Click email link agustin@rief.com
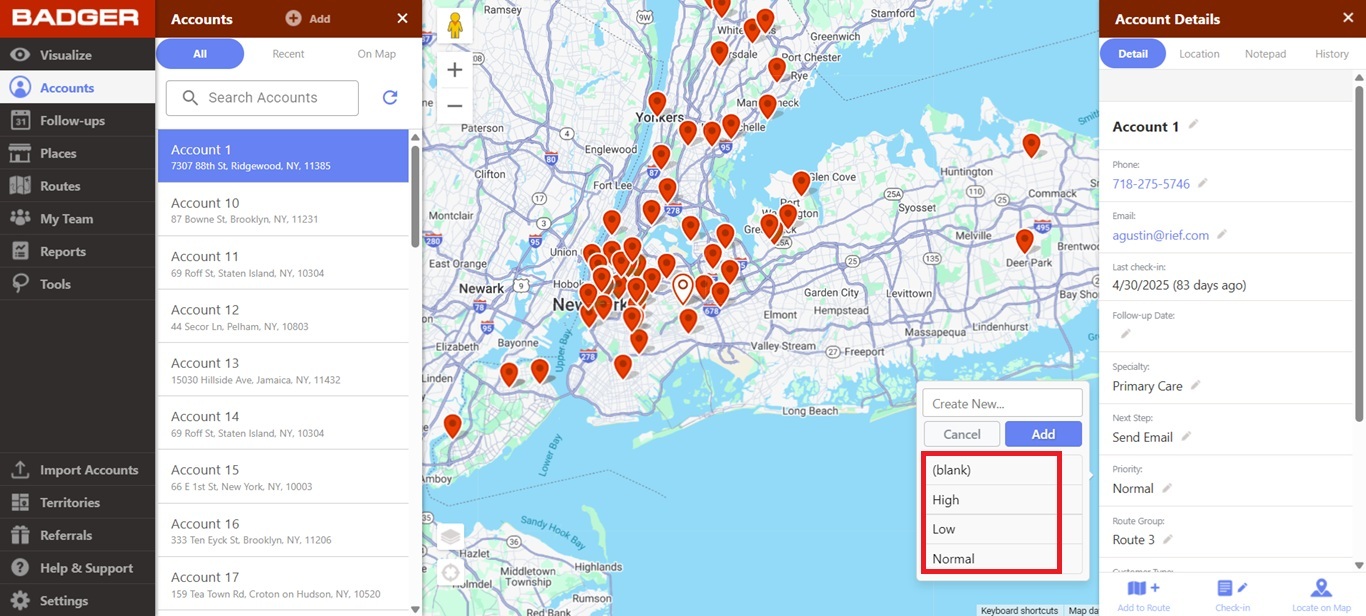 point(1161,235)
